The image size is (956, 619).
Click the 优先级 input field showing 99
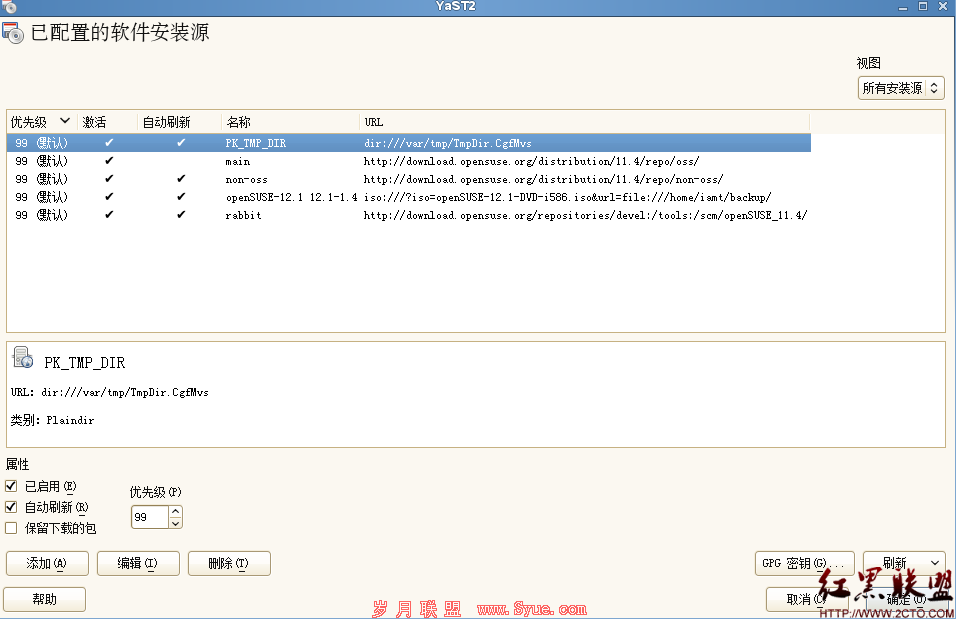point(150,517)
